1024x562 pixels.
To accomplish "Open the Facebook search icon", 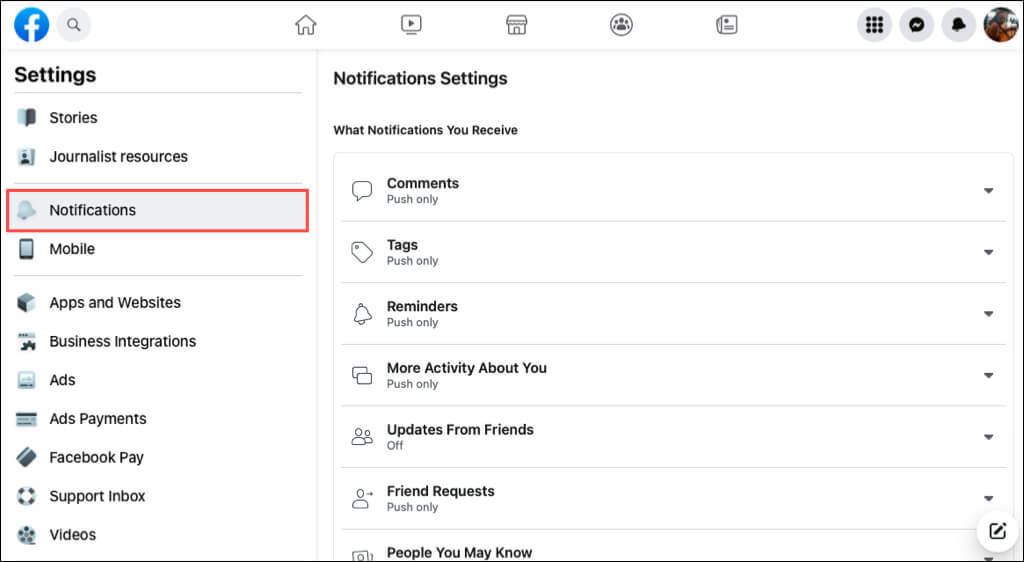I will coord(74,25).
